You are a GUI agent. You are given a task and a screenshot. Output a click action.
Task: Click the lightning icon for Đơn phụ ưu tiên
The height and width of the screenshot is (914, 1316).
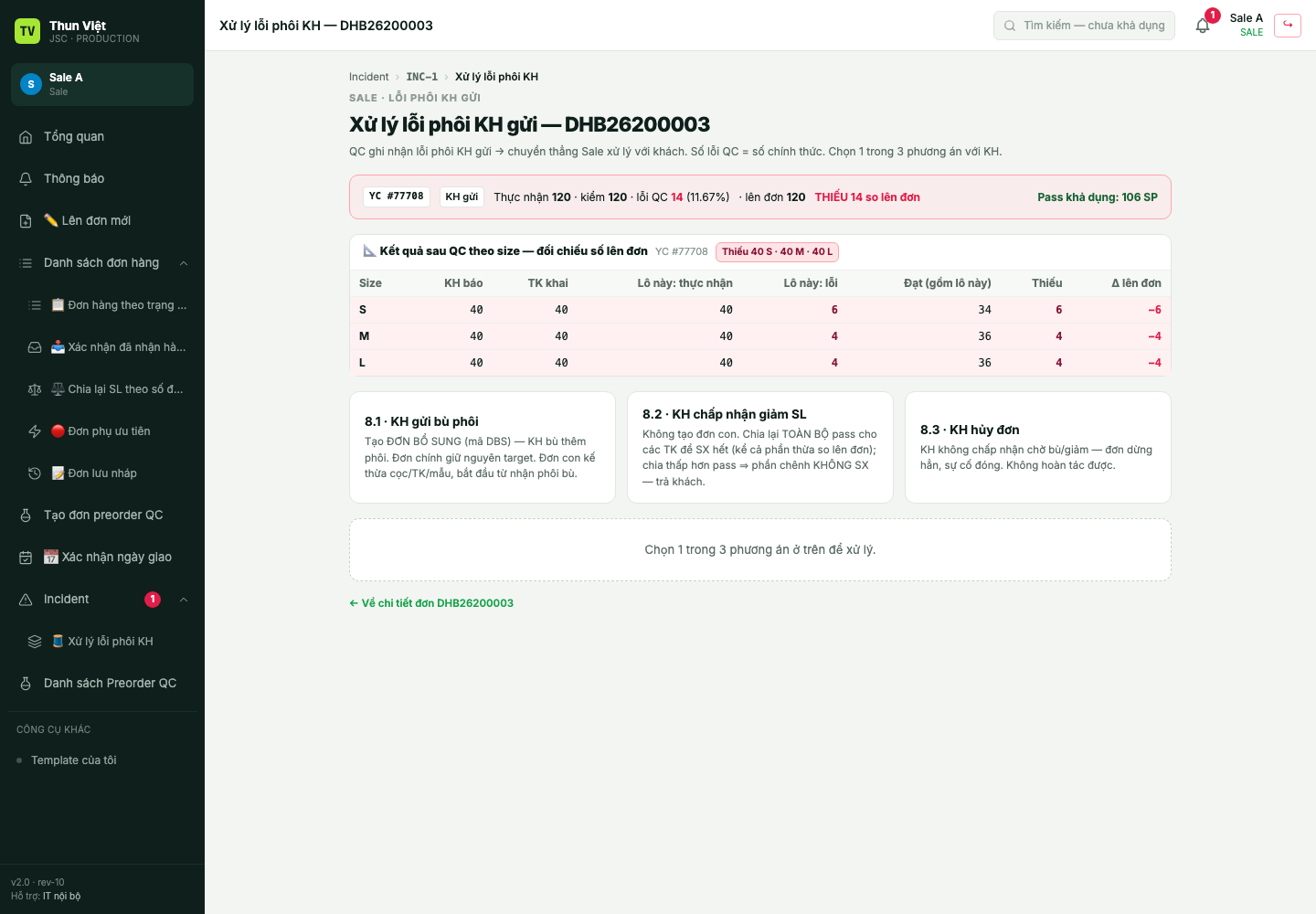(x=35, y=431)
